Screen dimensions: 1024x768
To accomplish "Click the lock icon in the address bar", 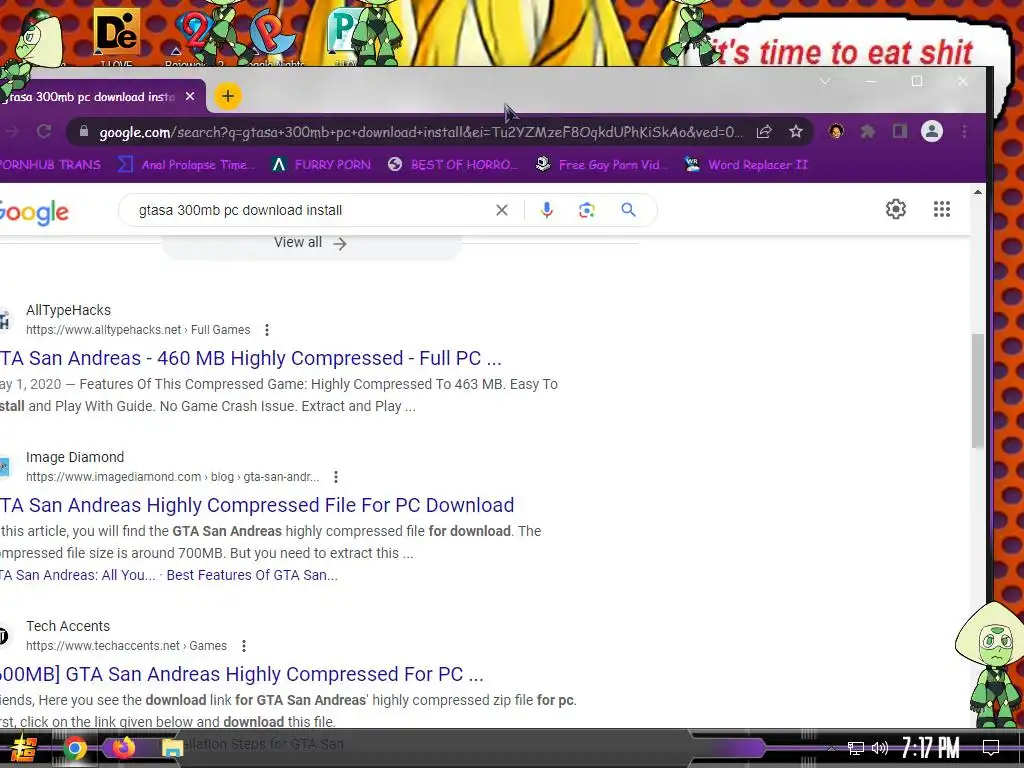I will (x=84, y=131).
